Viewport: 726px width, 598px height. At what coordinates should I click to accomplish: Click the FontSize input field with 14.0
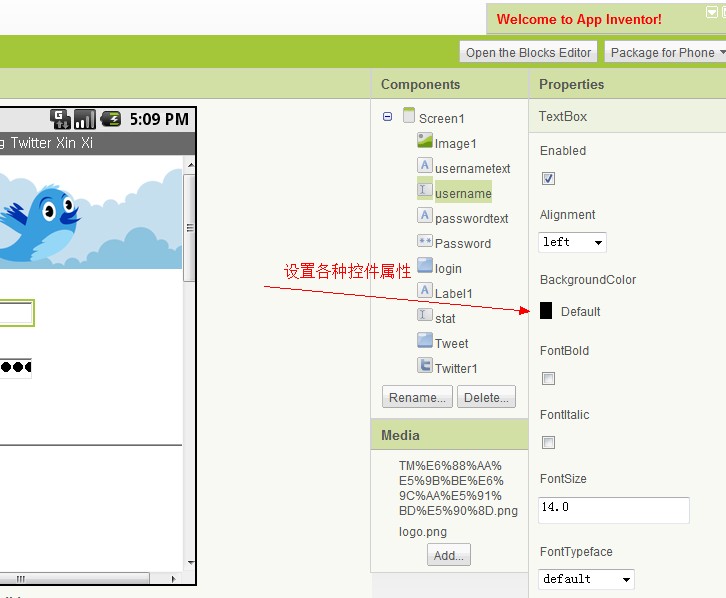(614, 510)
